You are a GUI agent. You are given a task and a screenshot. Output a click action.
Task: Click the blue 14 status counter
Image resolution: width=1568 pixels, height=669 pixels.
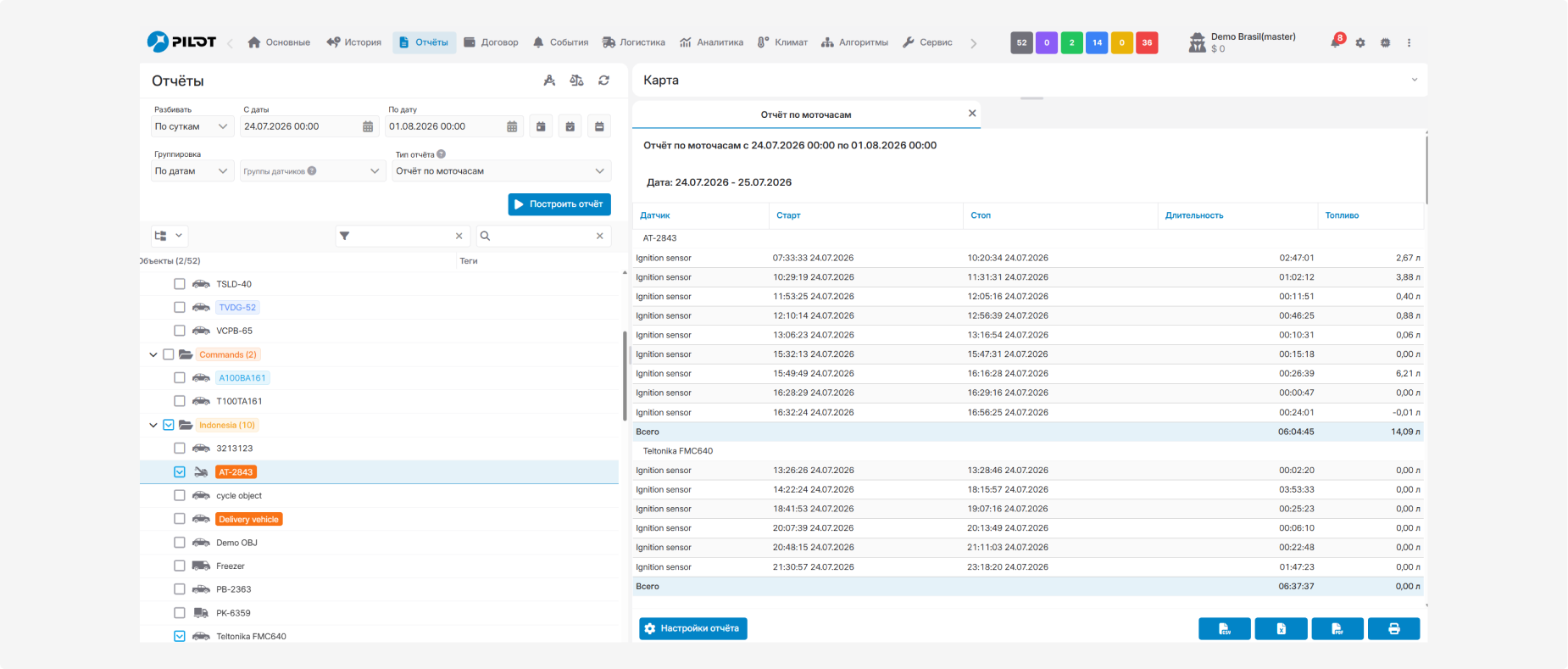point(1097,42)
